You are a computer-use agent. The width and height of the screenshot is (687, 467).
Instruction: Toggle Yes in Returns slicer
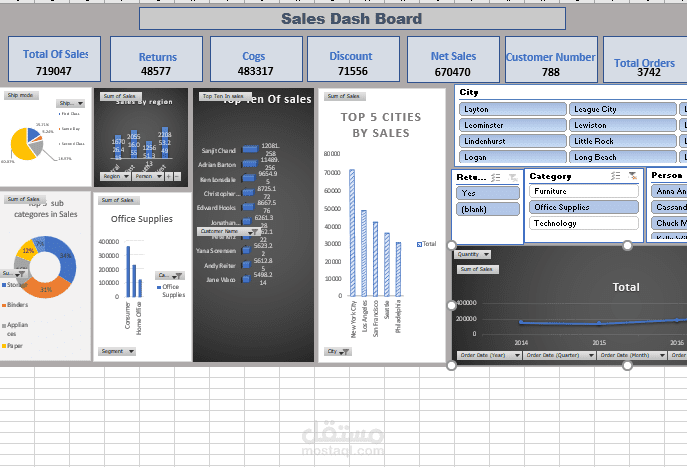click(488, 193)
